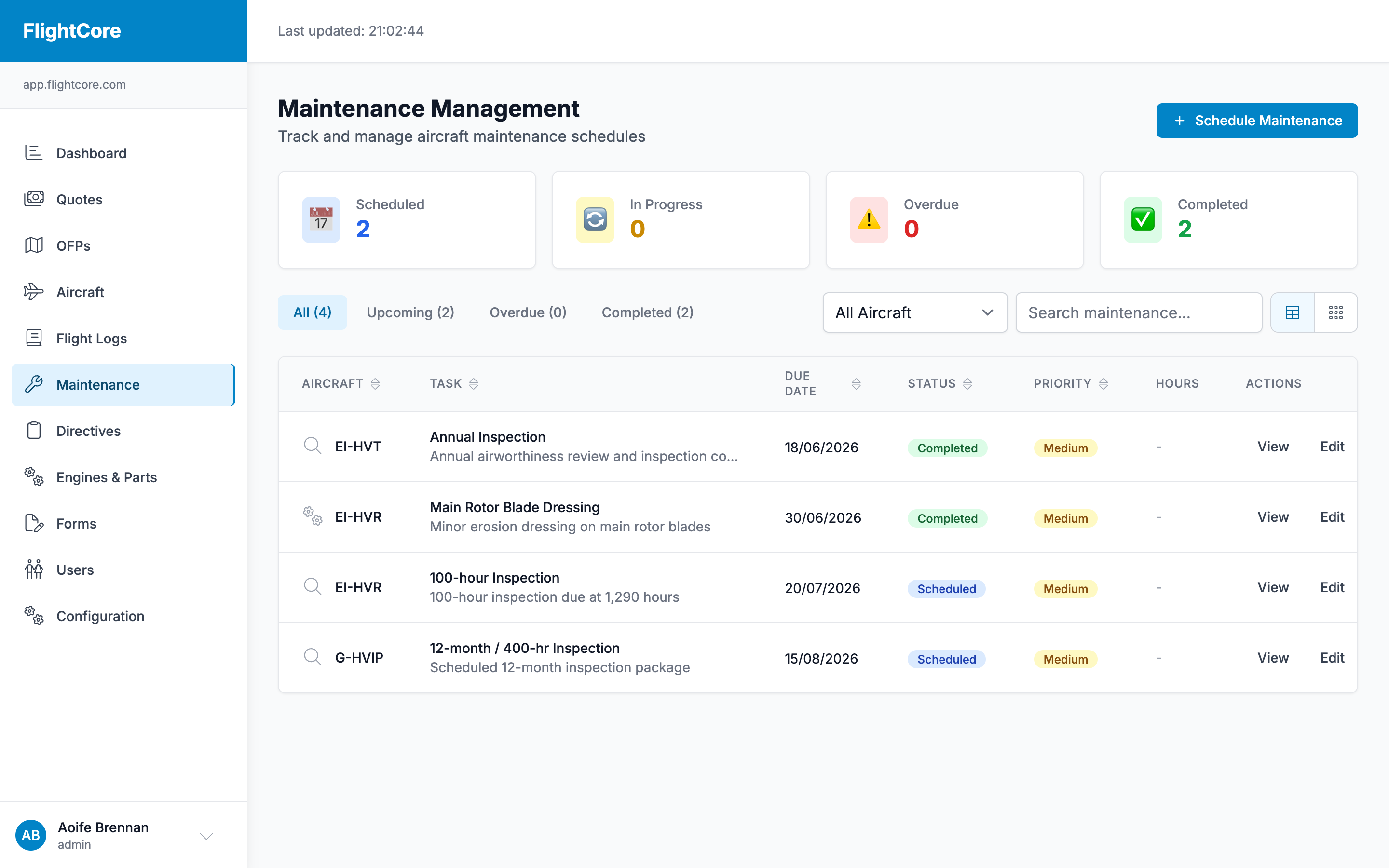Go to Dashboard page

123,153
